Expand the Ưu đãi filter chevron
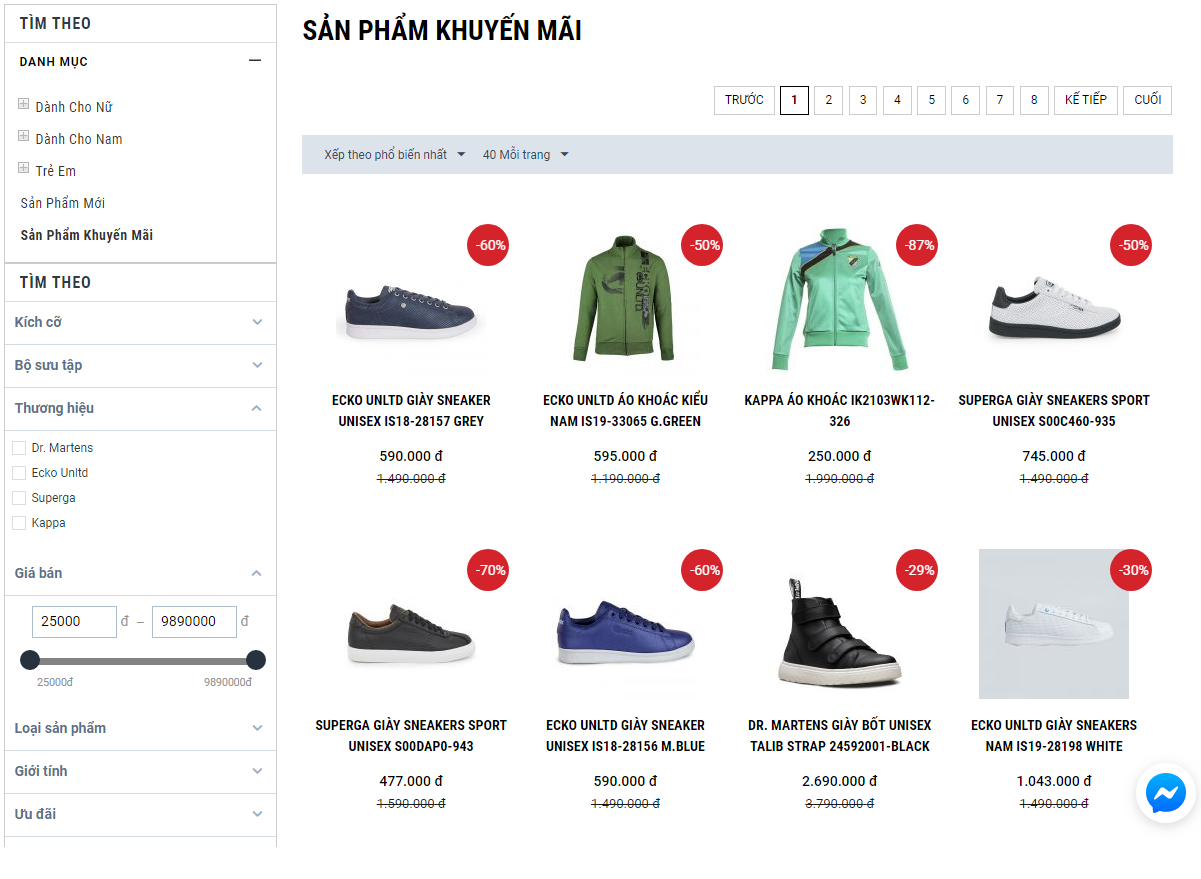The image size is (1201, 879). (x=257, y=814)
